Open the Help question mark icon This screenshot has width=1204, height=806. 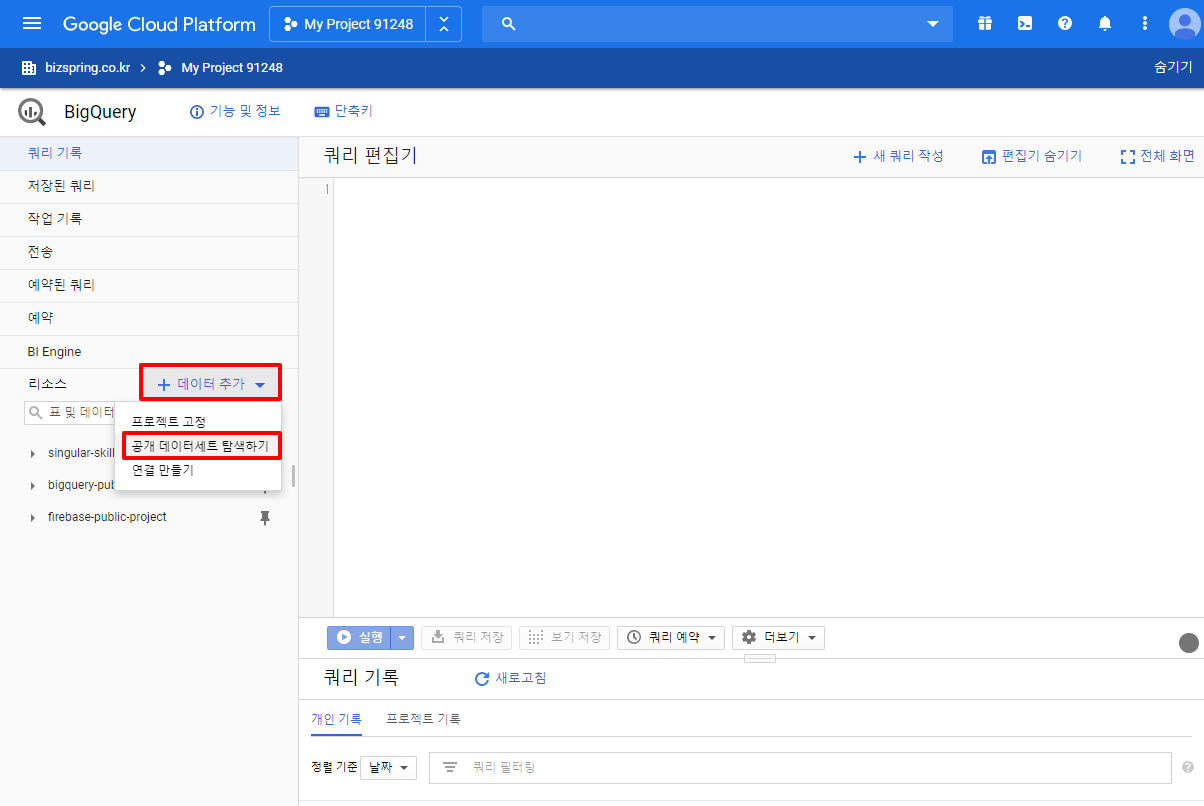click(1064, 23)
